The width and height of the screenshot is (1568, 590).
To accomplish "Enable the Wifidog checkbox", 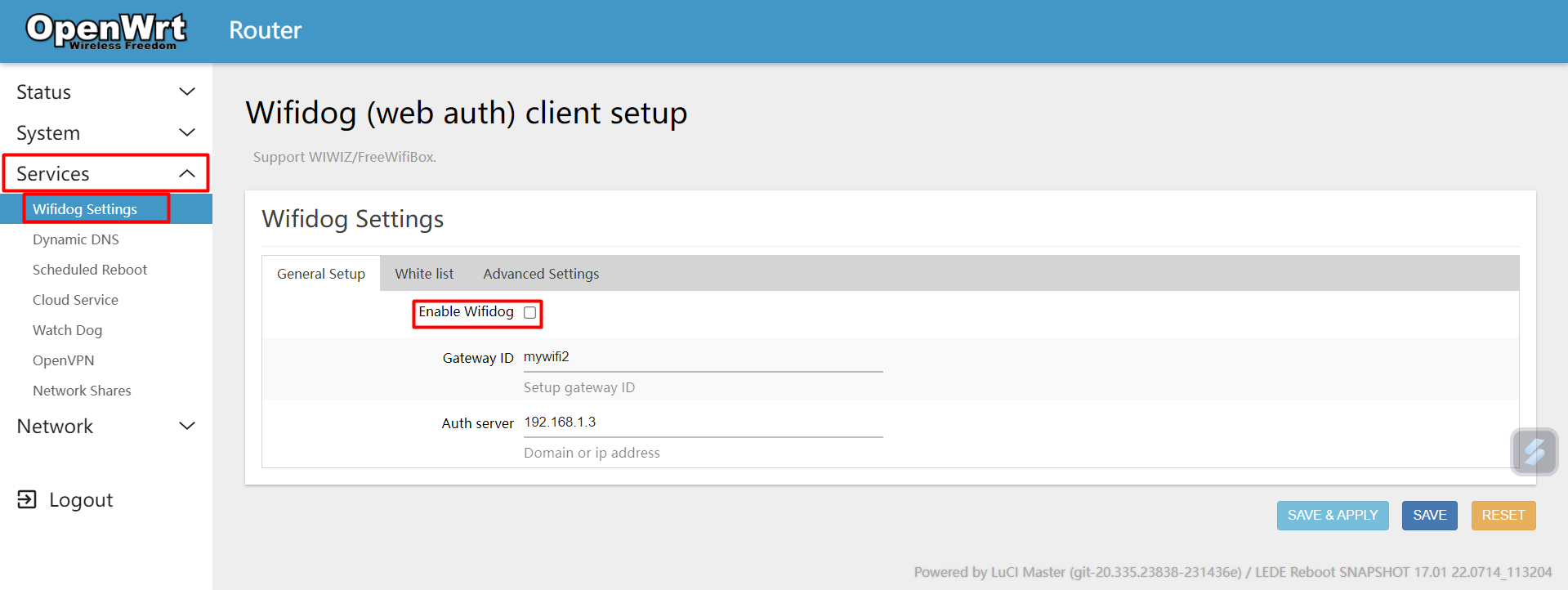I will (529, 312).
